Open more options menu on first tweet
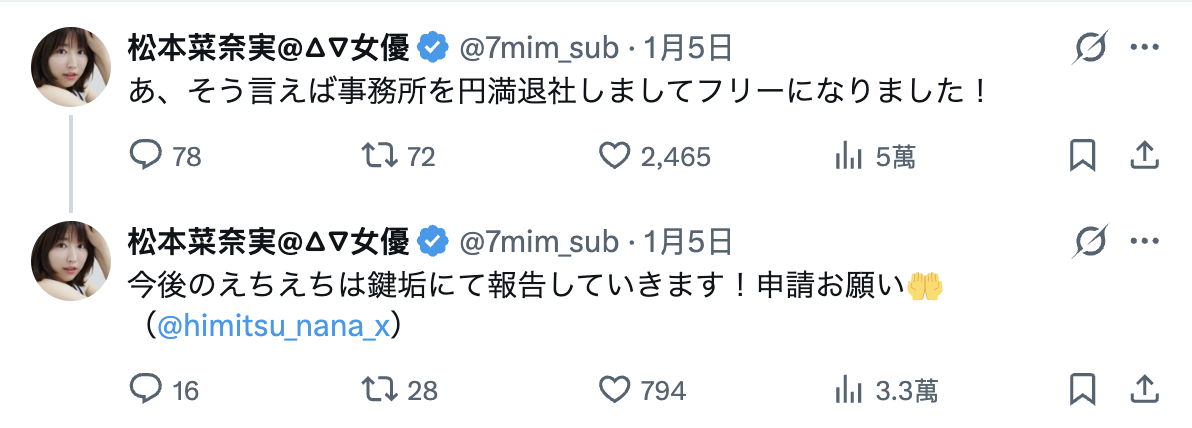1192x428 pixels. tap(1143, 47)
